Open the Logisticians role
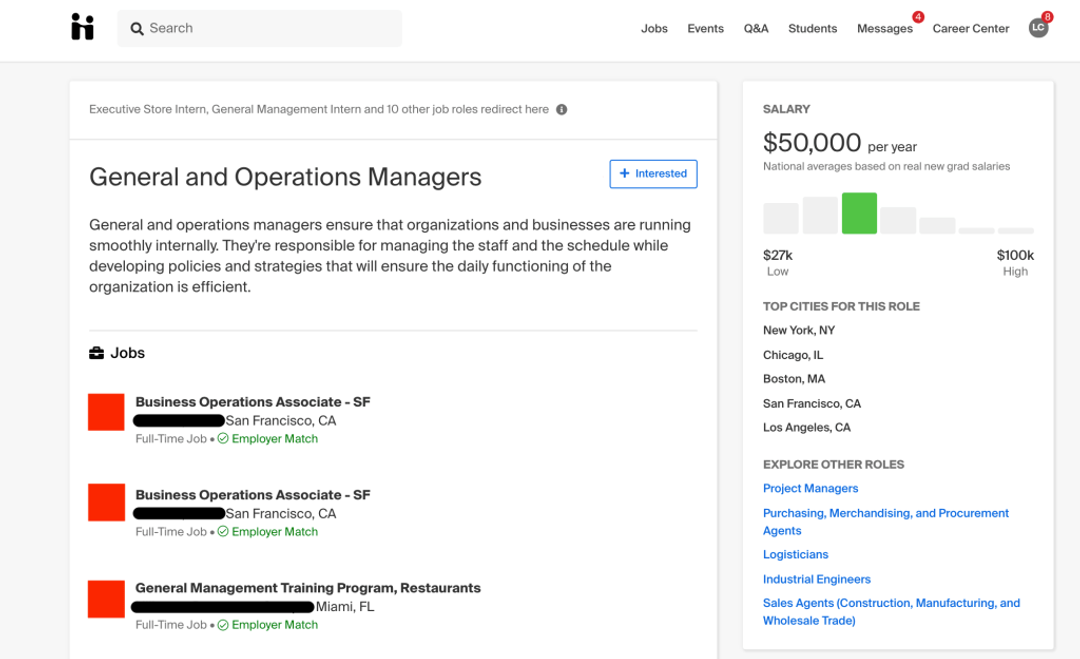 [795, 554]
